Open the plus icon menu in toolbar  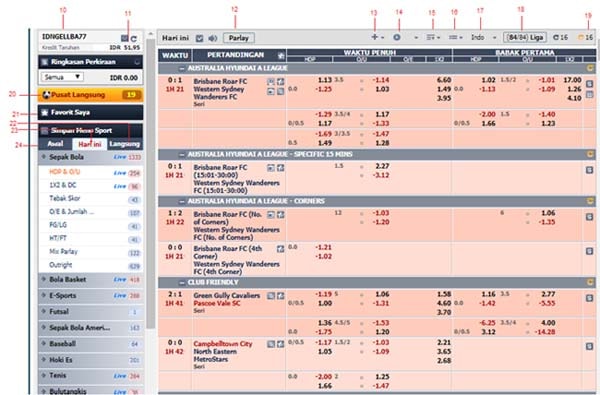tap(377, 37)
